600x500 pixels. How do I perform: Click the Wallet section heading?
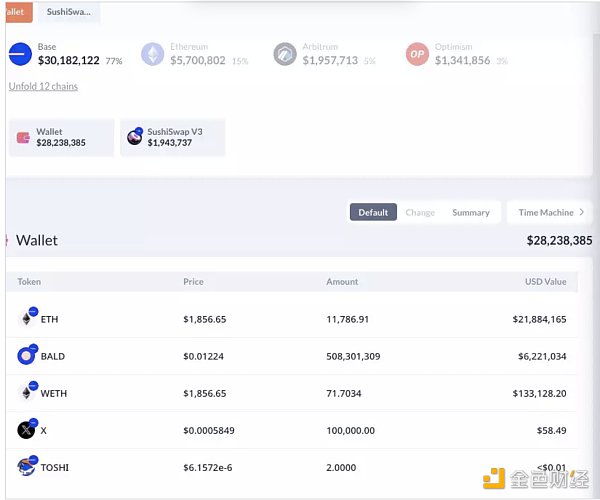37,240
